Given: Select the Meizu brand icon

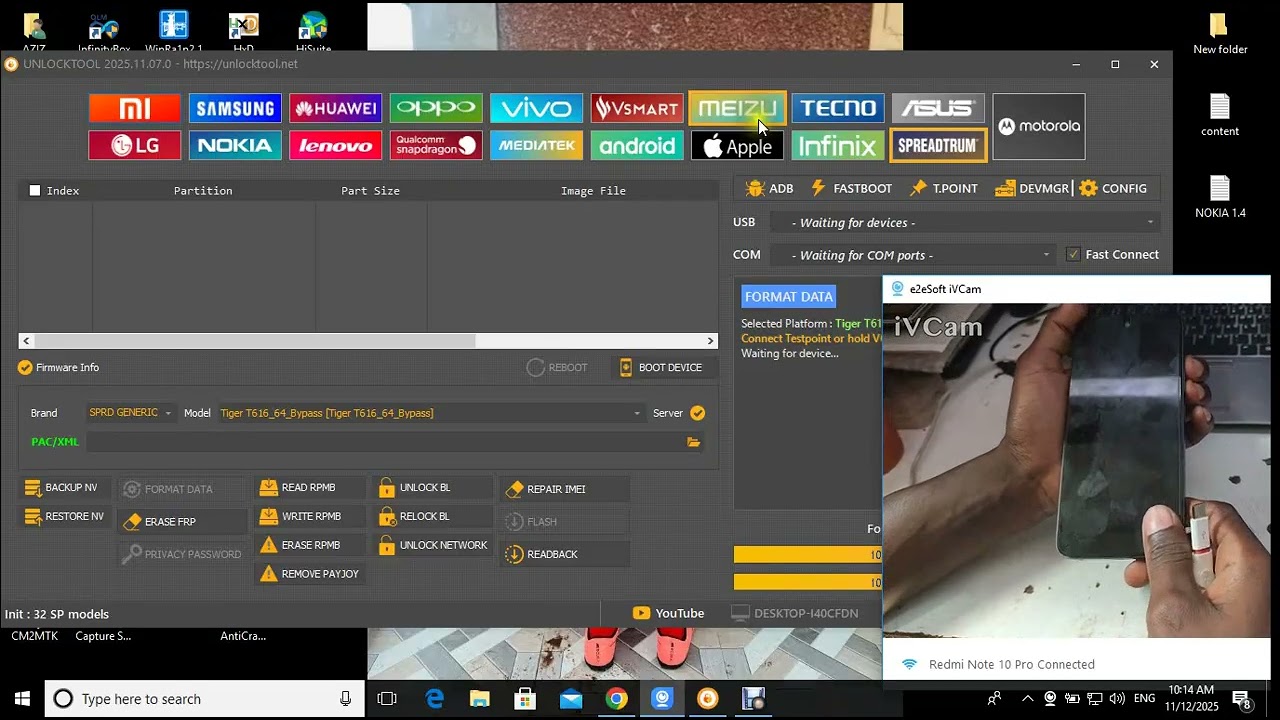Looking at the screenshot, I should tap(738, 108).
